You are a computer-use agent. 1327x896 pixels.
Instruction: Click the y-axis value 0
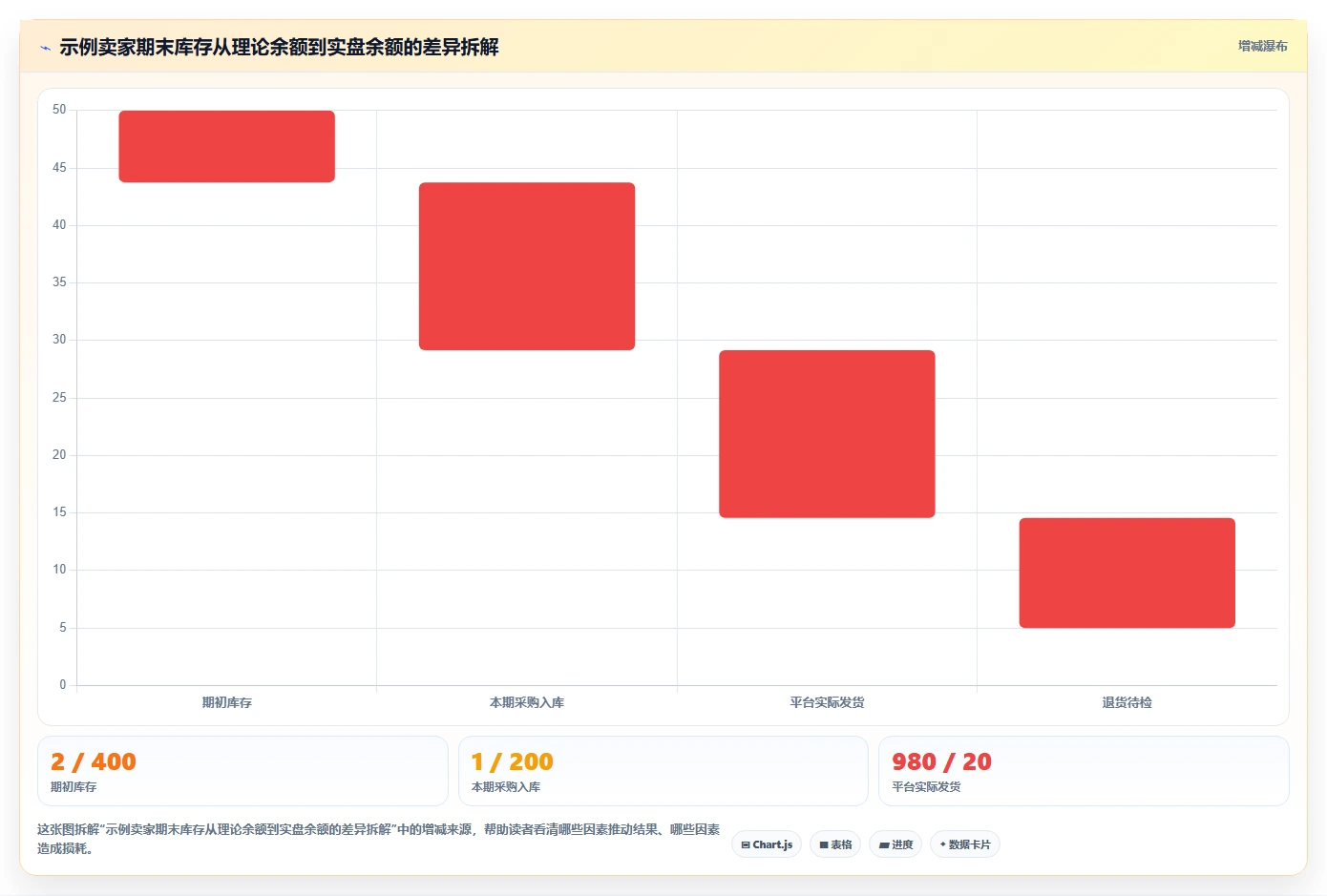click(63, 685)
